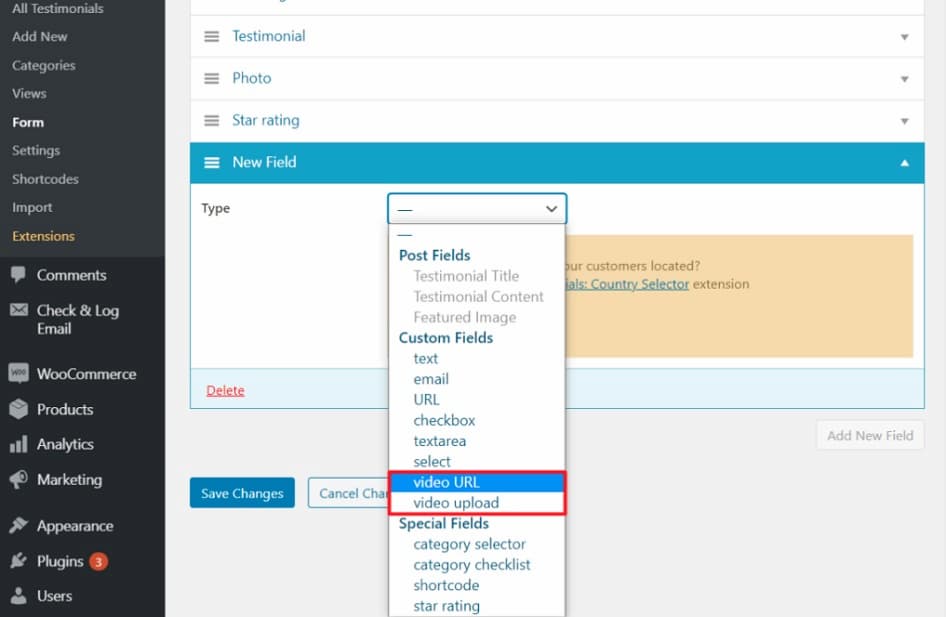Click the Testimonial field title text

pos(268,36)
